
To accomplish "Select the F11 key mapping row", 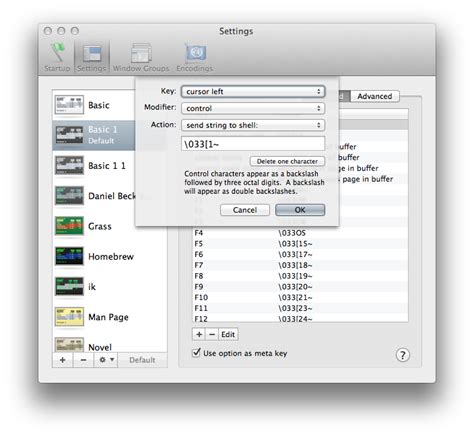I will tap(300, 308).
